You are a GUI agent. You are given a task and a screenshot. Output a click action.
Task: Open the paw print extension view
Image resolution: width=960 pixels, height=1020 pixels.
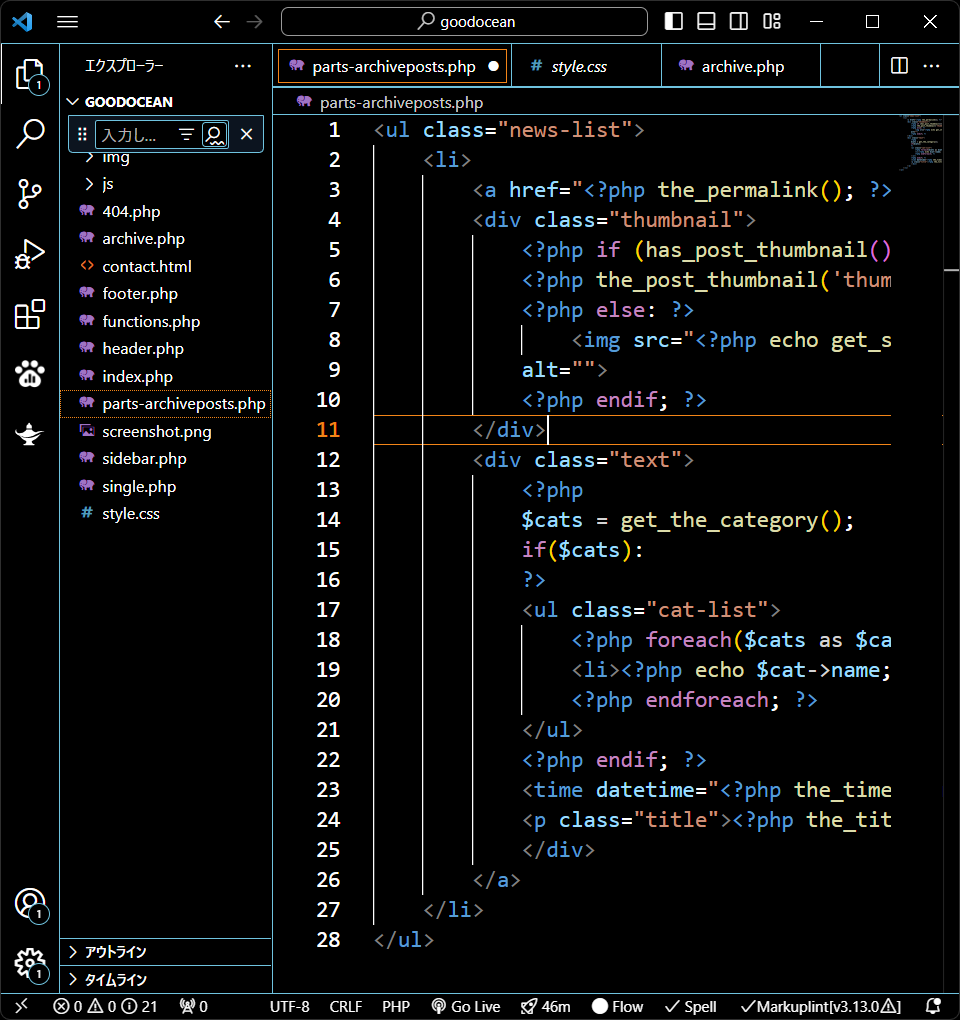click(30, 374)
